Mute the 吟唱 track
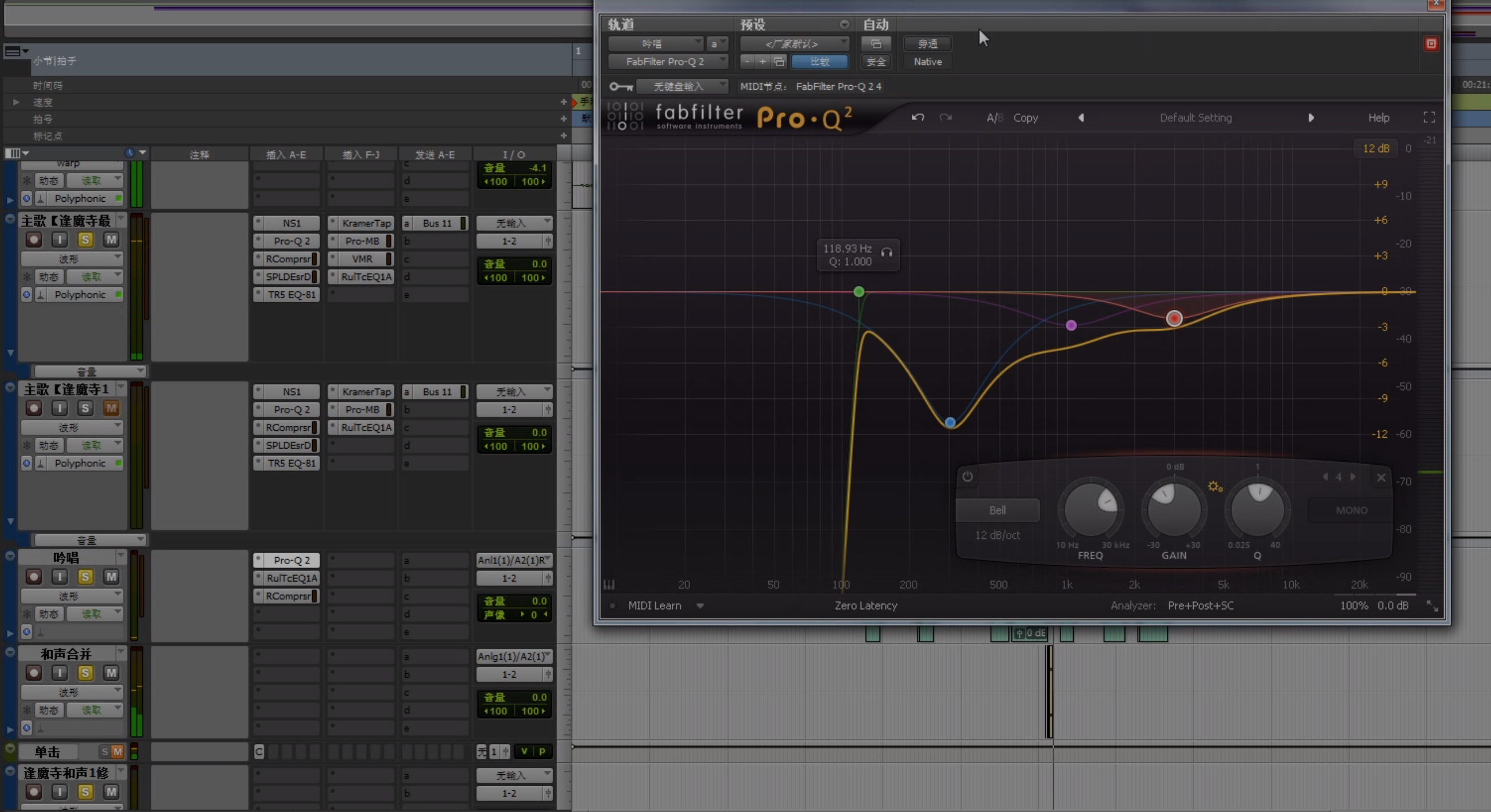The image size is (1491, 812). click(x=111, y=577)
